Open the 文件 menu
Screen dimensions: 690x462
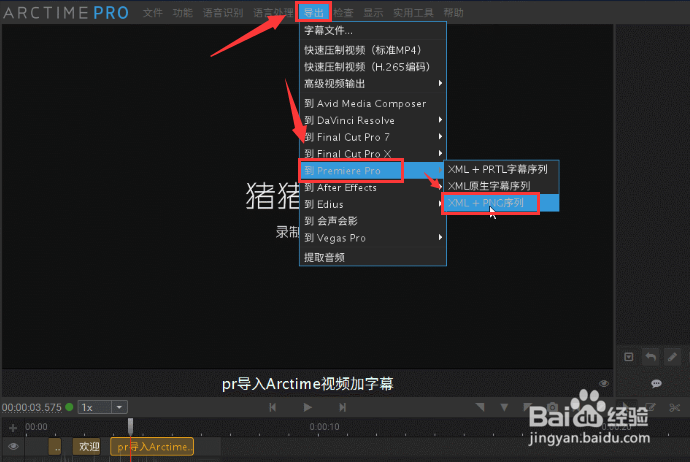[x=153, y=13]
